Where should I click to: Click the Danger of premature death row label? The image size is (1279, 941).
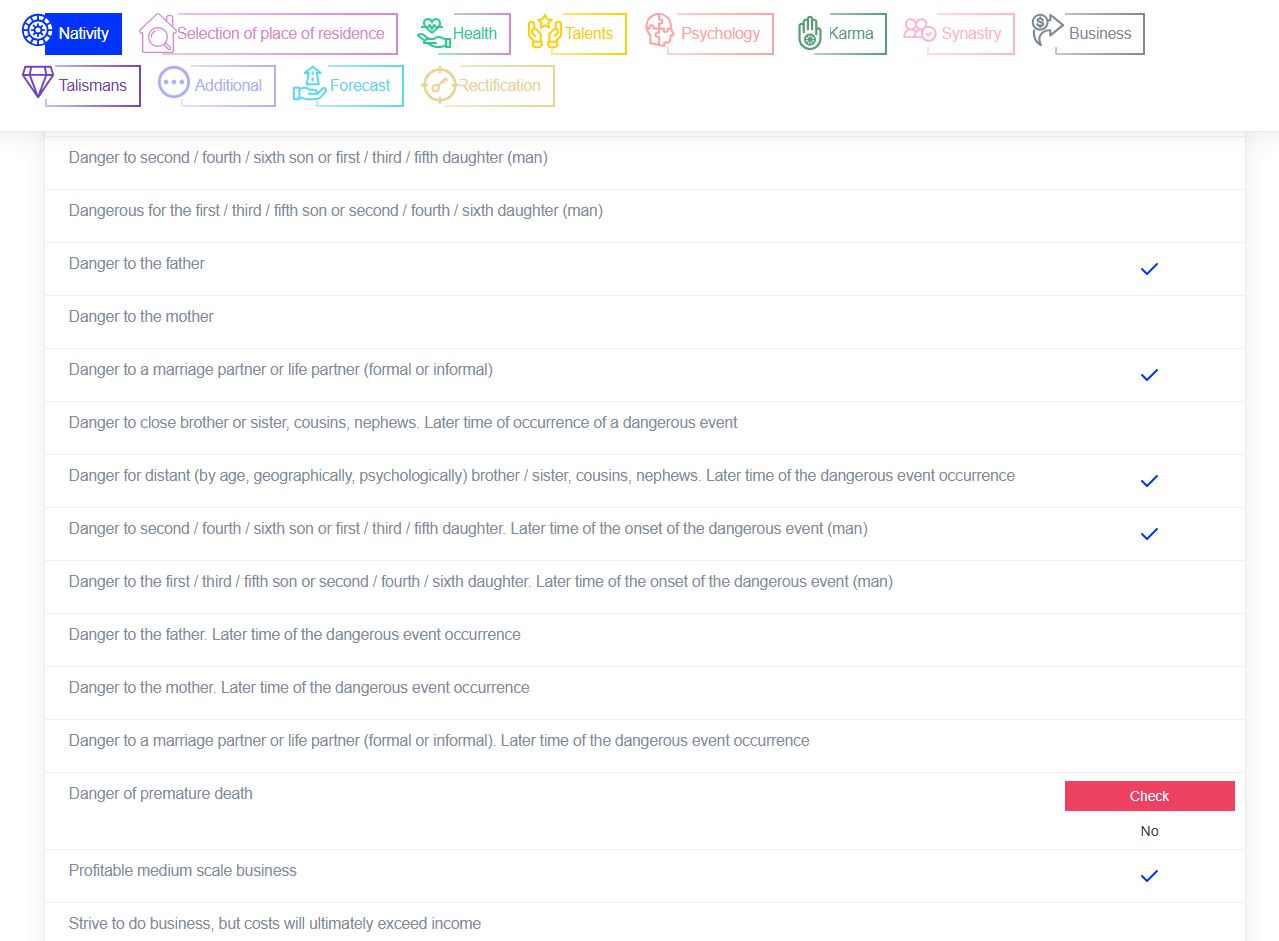pos(161,794)
